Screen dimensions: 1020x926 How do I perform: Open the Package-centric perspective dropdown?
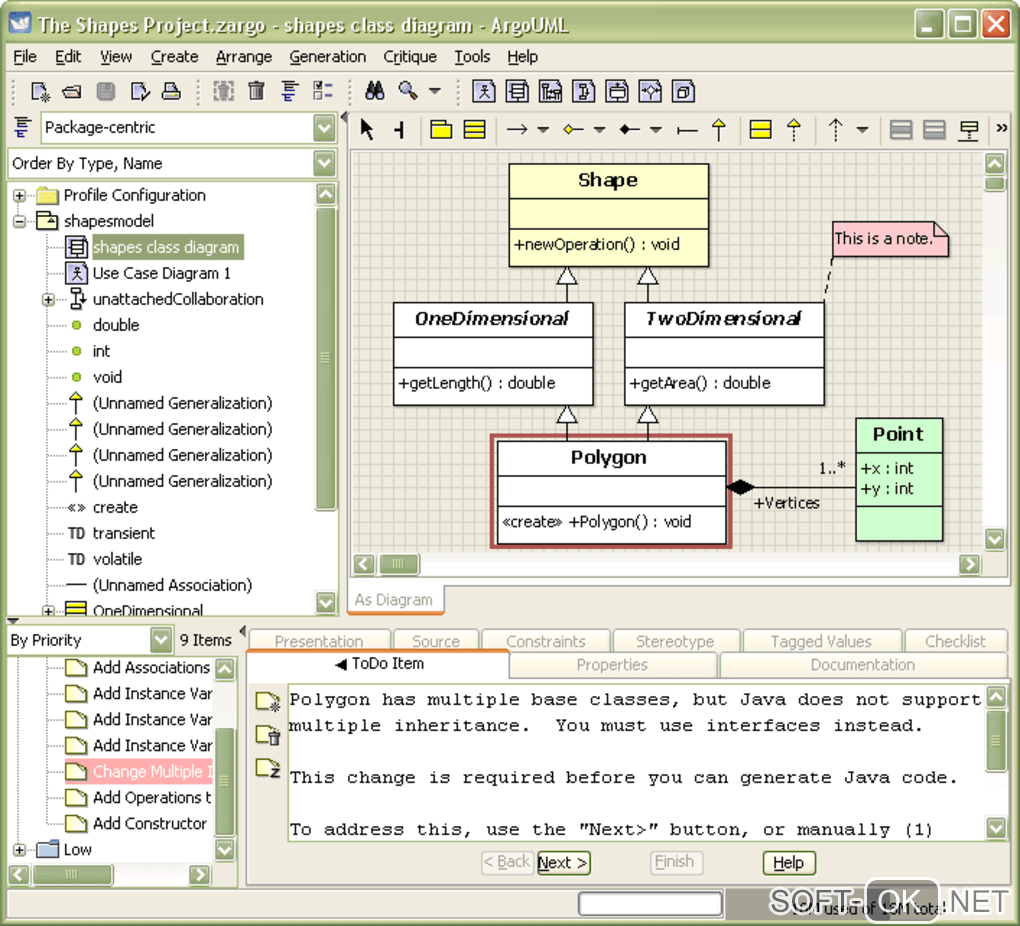324,128
